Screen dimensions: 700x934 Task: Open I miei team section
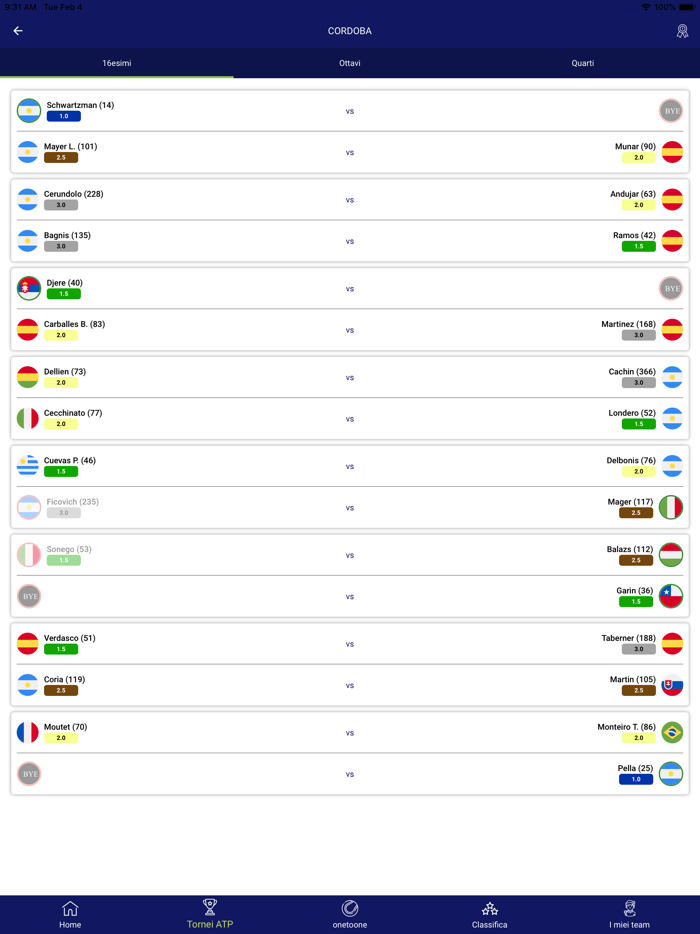click(630, 914)
